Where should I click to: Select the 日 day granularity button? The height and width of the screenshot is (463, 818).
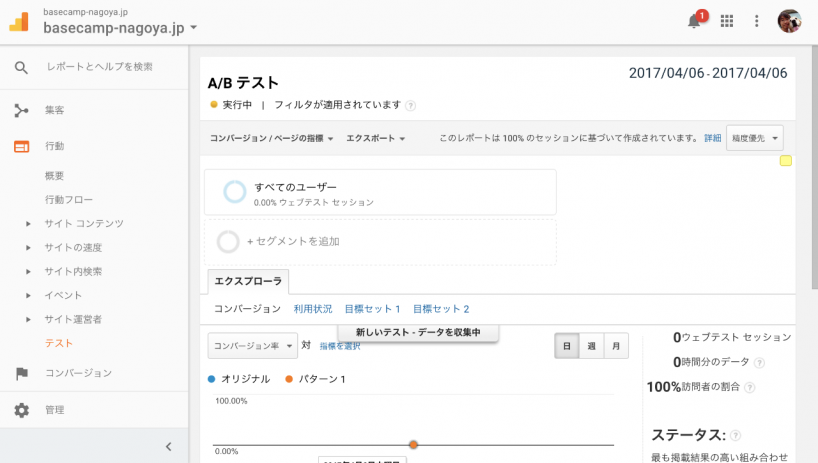[567, 346]
